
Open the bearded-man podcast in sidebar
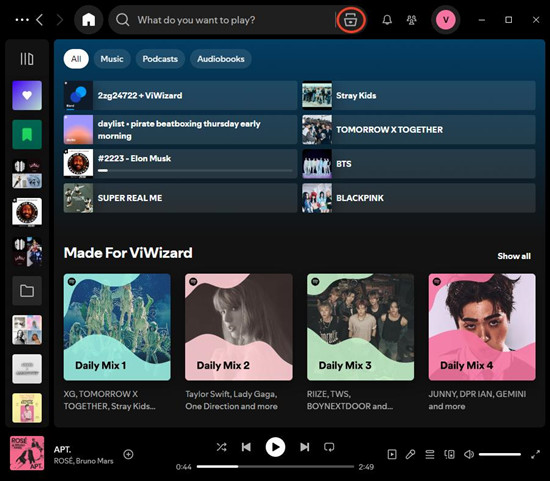coord(27,212)
